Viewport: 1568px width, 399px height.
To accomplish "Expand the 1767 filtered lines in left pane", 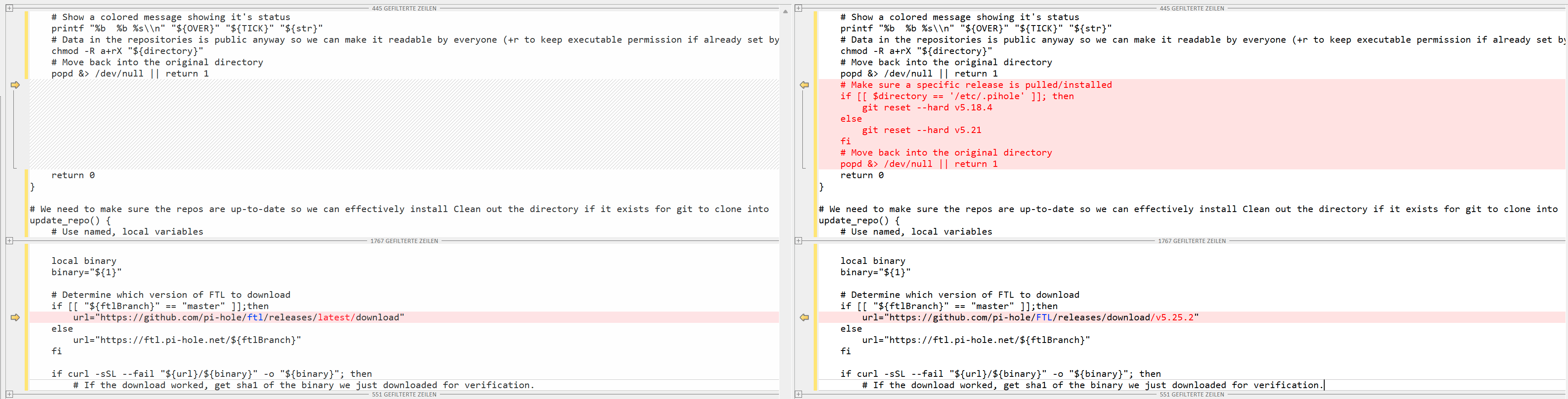I will (x=9, y=240).
